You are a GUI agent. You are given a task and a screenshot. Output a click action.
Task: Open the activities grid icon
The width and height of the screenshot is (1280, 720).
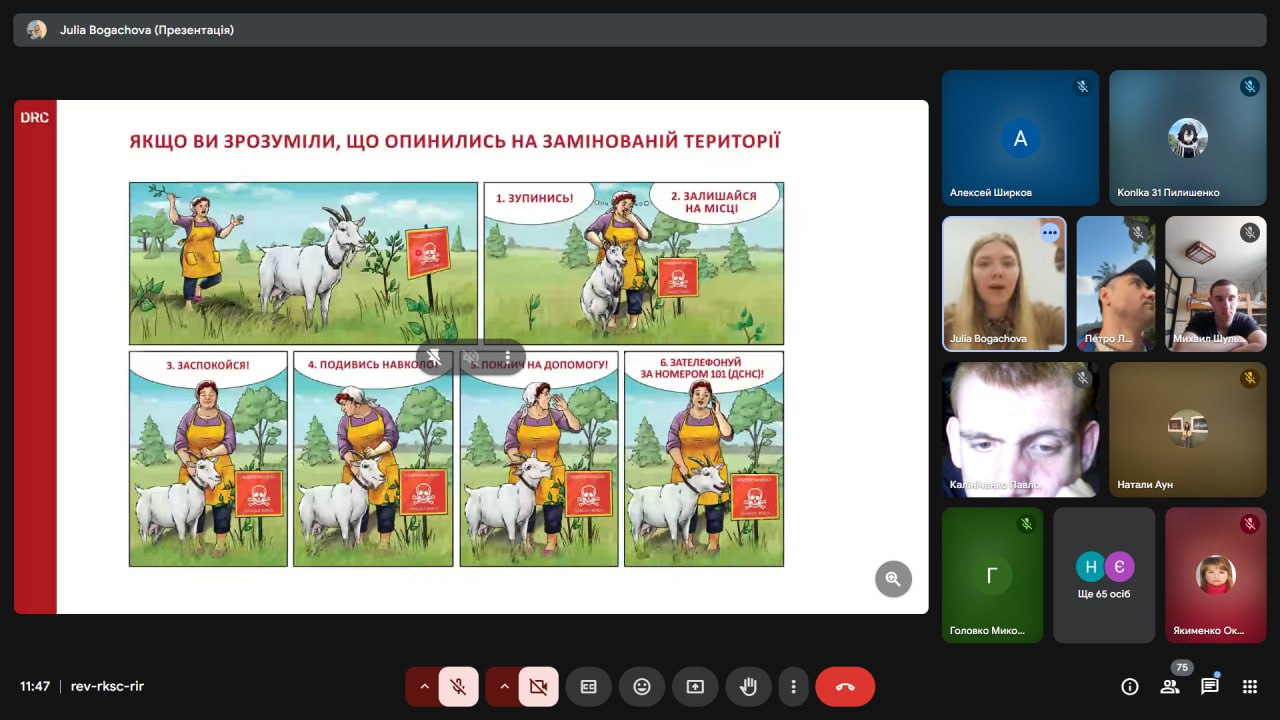tap(1249, 687)
